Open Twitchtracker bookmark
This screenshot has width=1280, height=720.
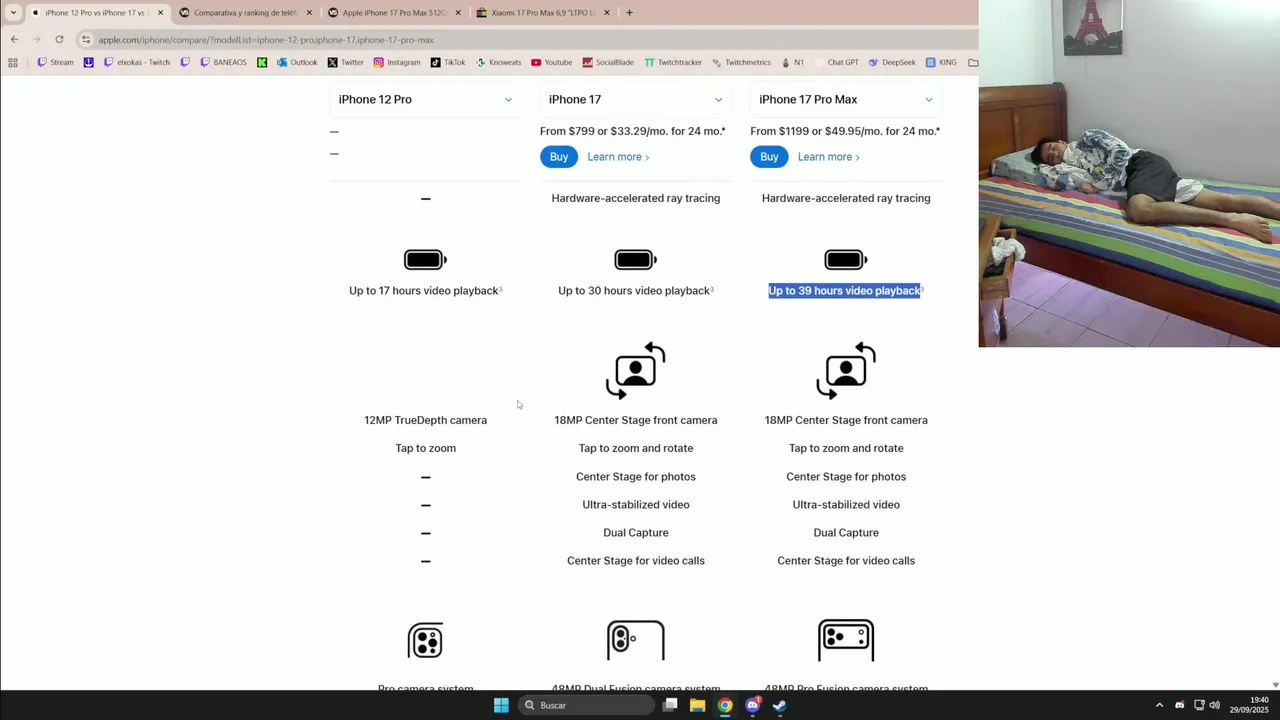[673, 62]
